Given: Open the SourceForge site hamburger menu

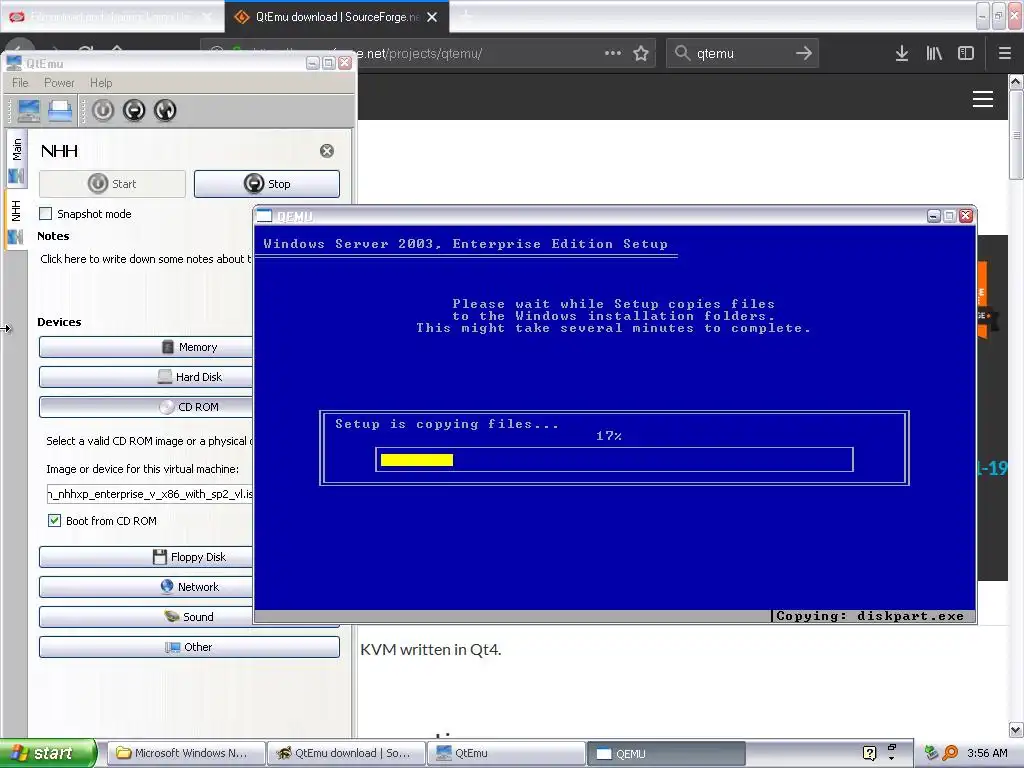Looking at the screenshot, I should pyautogui.click(x=983, y=99).
